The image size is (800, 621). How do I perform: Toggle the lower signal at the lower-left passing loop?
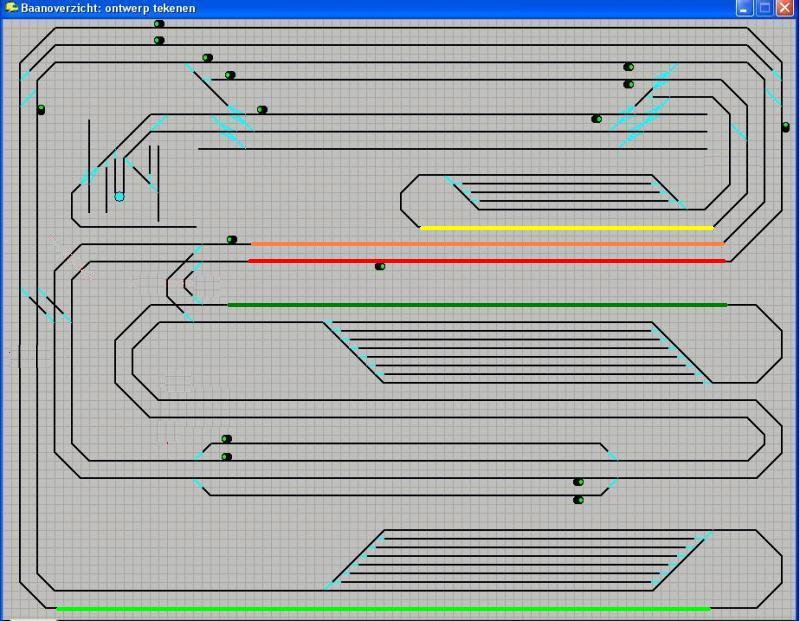pos(227,457)
